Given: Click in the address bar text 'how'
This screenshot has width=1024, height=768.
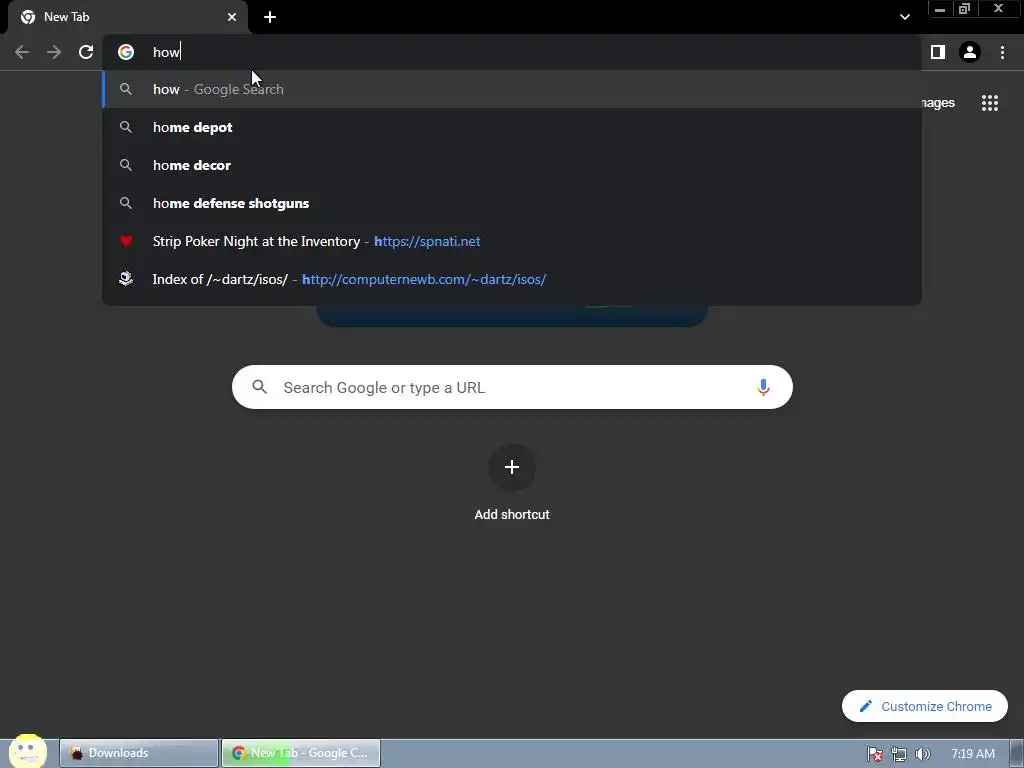Looking at the screenshot, I should click(x=166, y=52).
